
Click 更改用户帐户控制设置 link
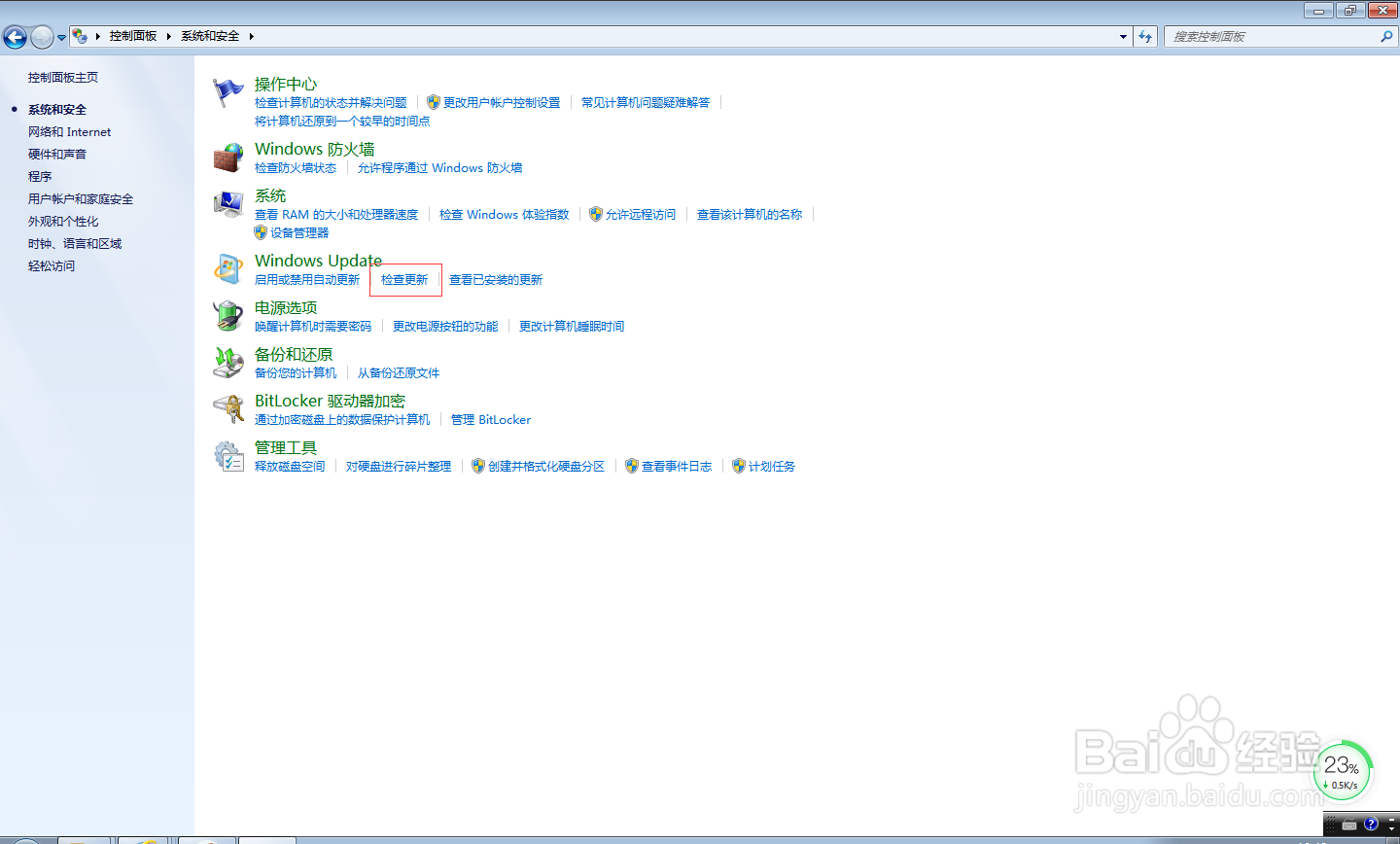pos(502,102)
